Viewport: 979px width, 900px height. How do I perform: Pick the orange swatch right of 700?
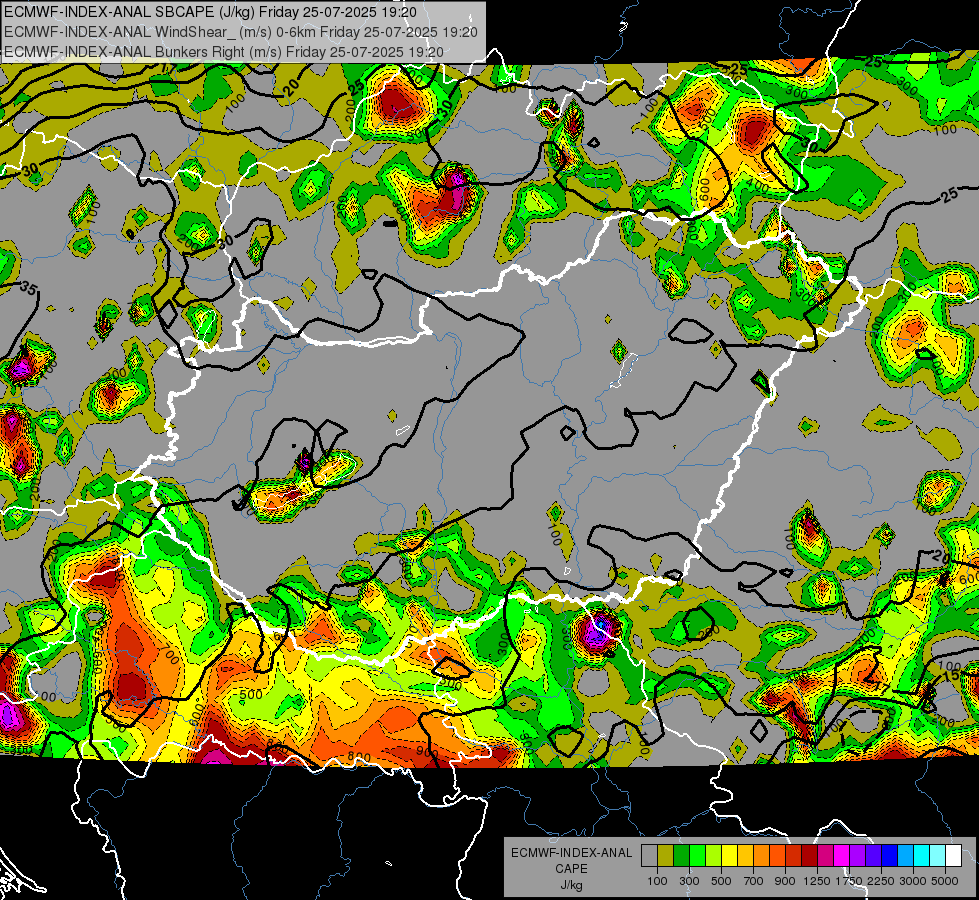[x=762, y=856]
